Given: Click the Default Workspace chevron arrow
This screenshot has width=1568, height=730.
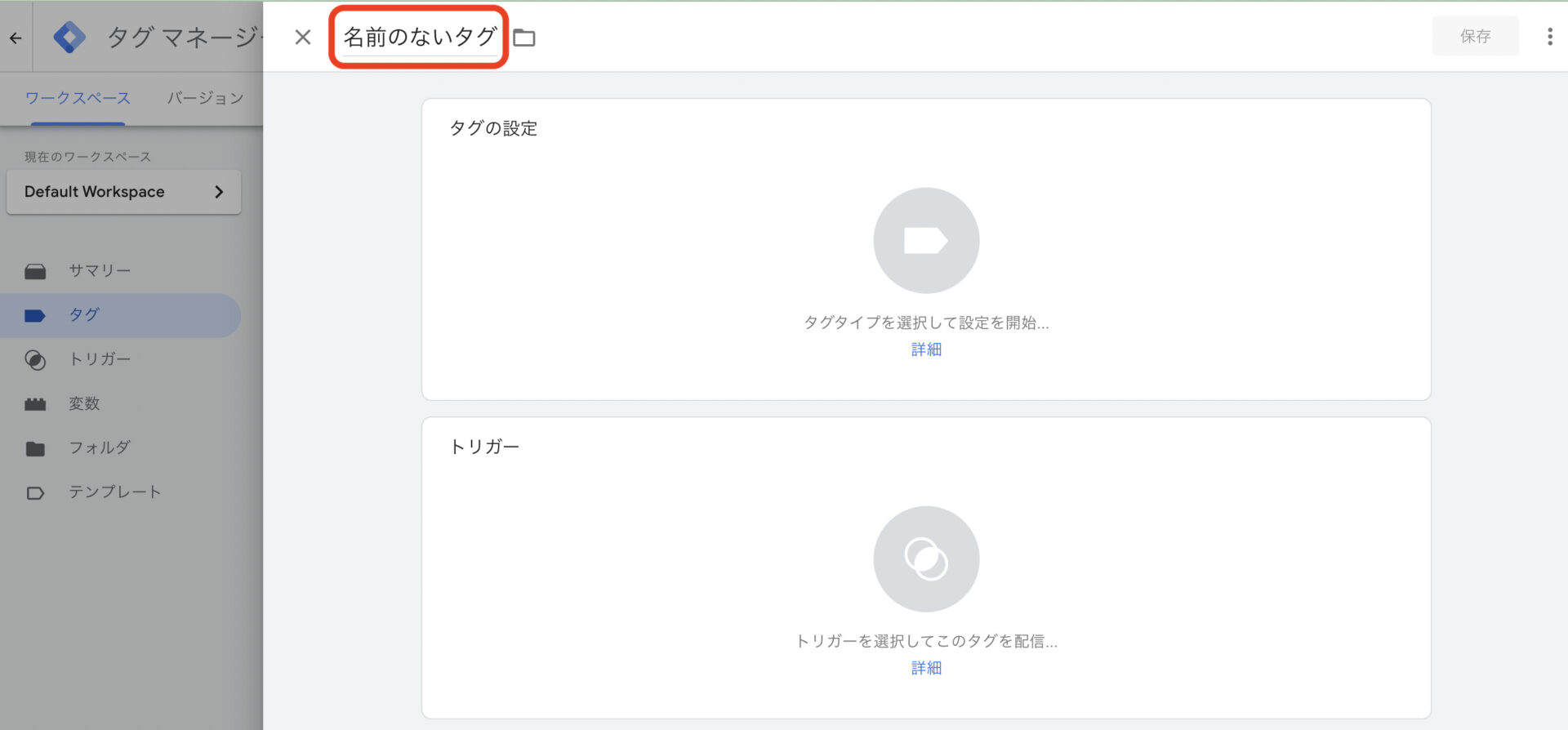Looking at the screenshot, I should (x=219, y=192).
